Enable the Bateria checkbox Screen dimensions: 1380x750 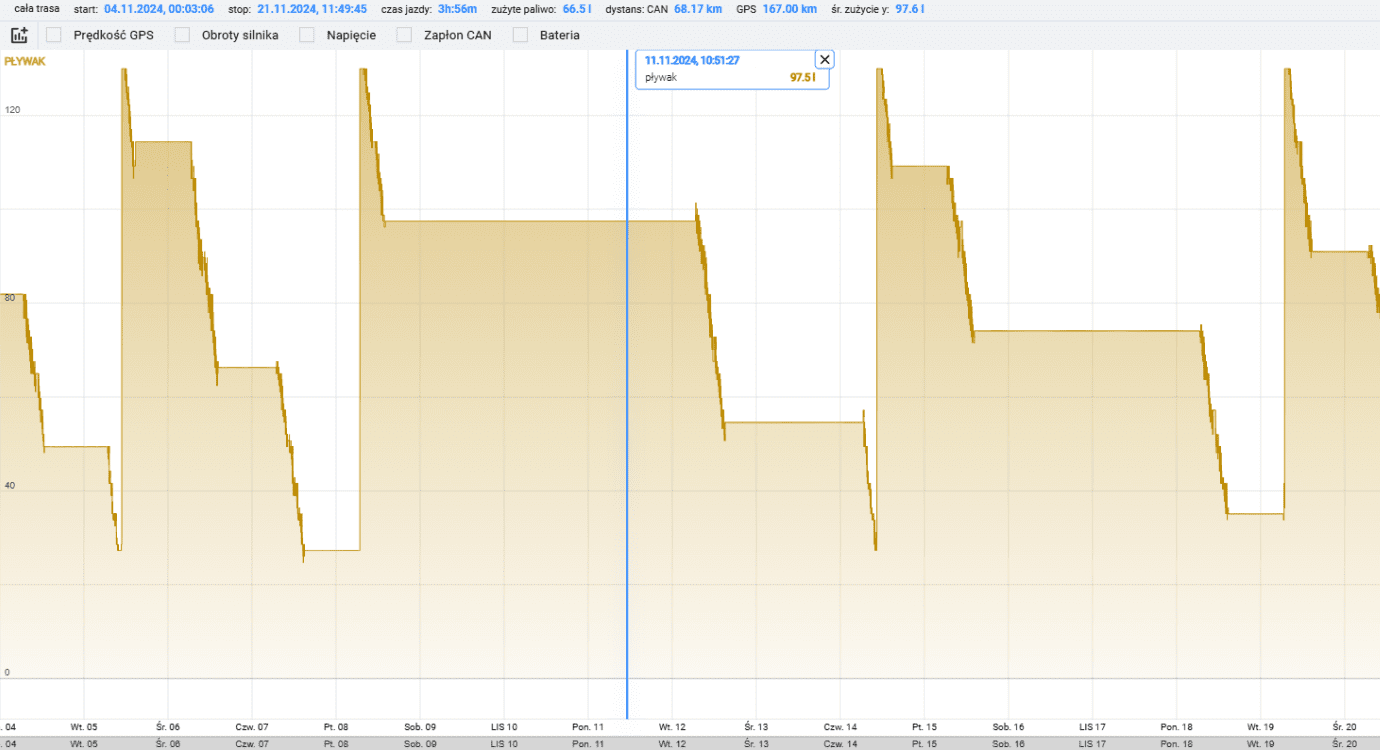pos(520,35)
